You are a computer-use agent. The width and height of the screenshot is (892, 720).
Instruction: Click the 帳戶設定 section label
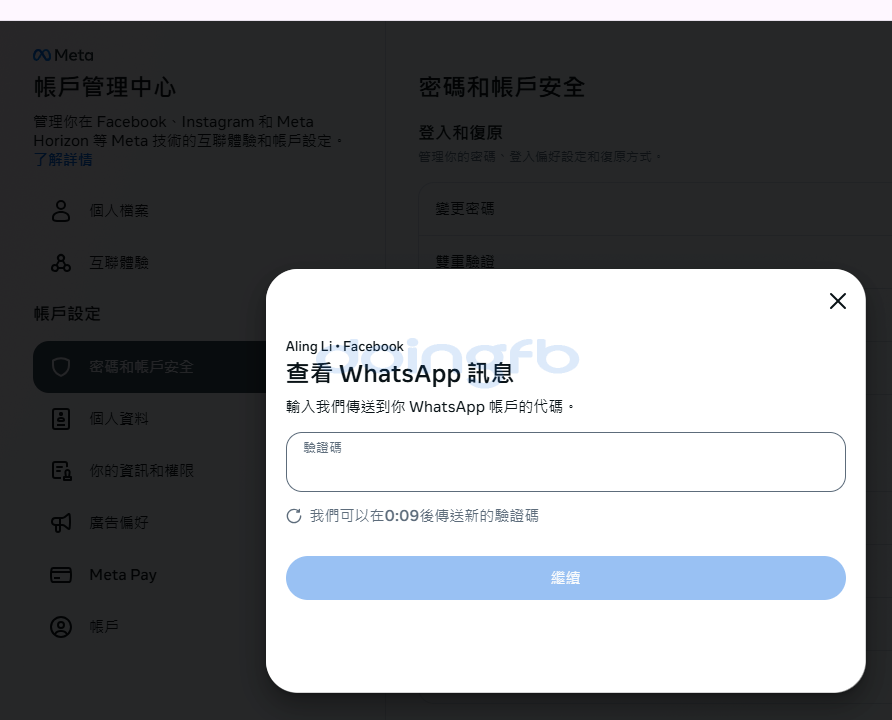(x=67, y=313)
